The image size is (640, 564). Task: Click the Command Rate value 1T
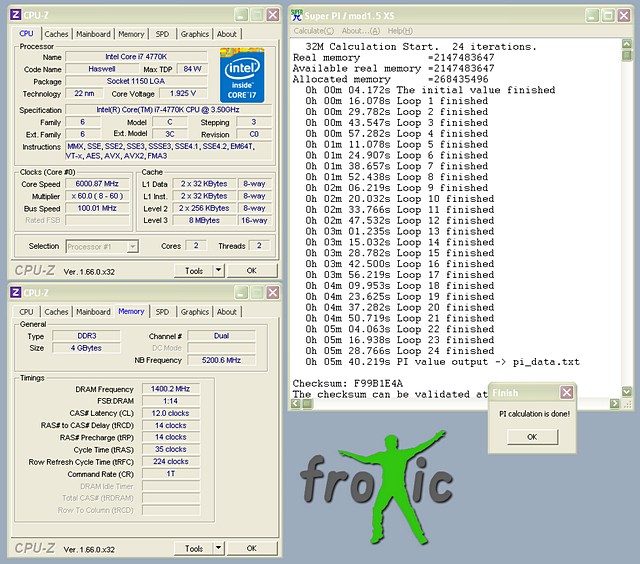[x=171, y=474]
